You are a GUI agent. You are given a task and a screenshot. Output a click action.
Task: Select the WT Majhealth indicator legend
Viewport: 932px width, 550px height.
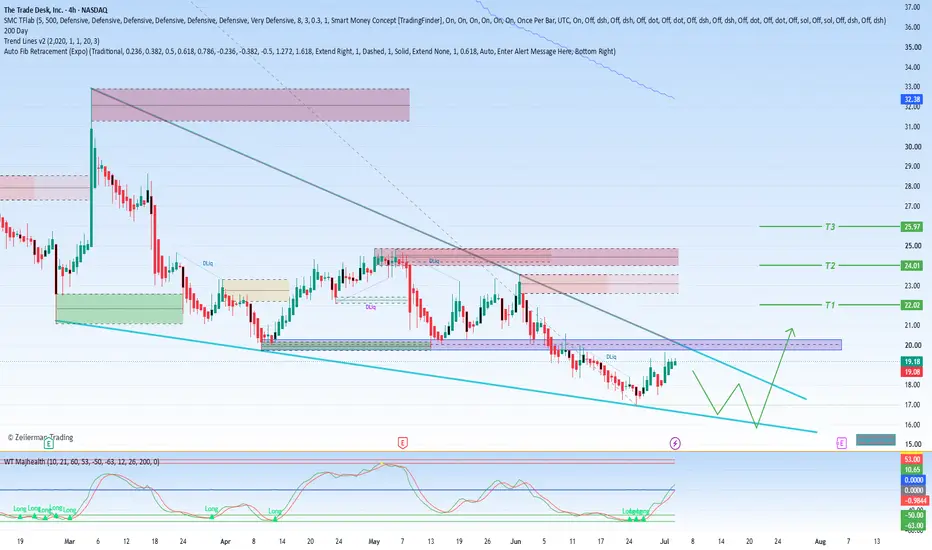click(x=81, y=461)
